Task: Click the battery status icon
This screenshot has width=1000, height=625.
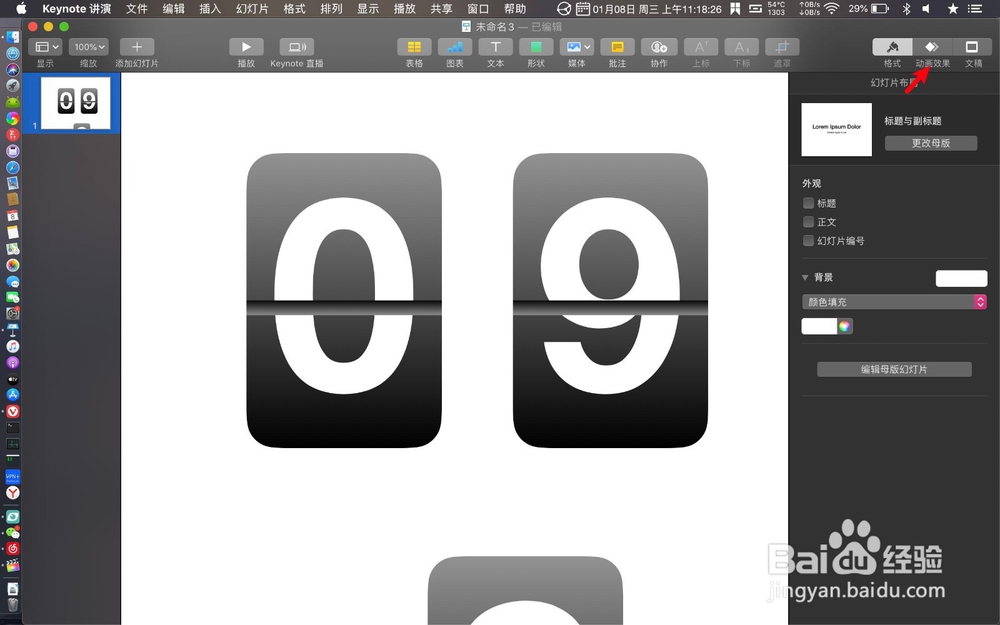Action: point(880,8)
